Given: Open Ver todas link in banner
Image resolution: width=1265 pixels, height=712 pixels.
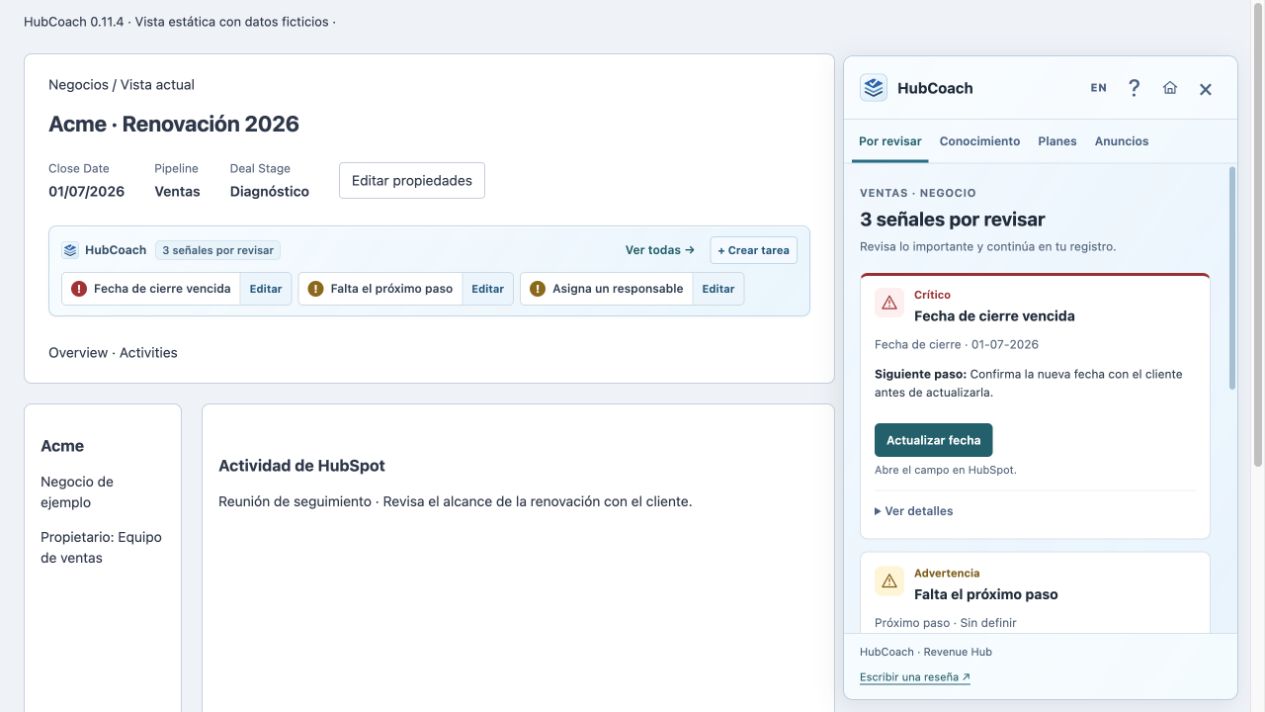Looking at the screenshot, I should coord(660,250).
